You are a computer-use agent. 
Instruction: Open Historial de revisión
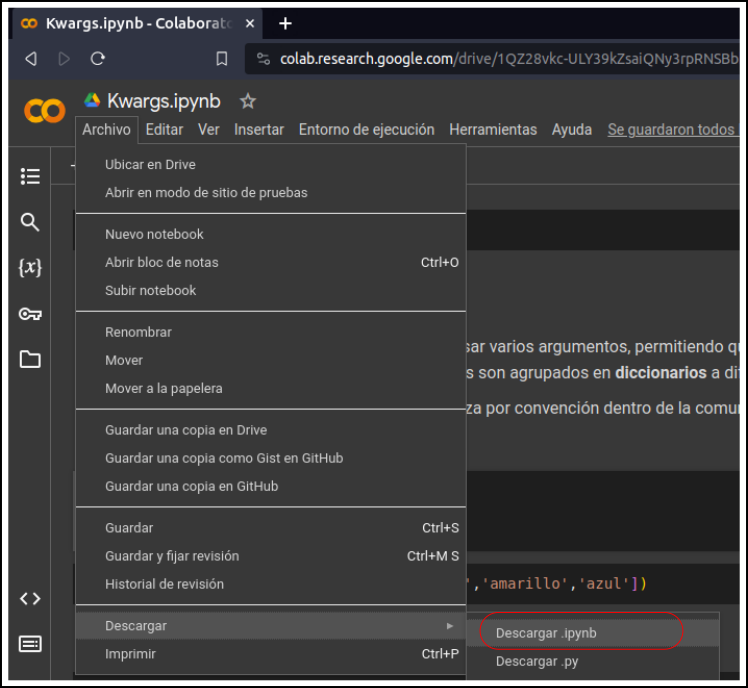click(x=271, y=584)
